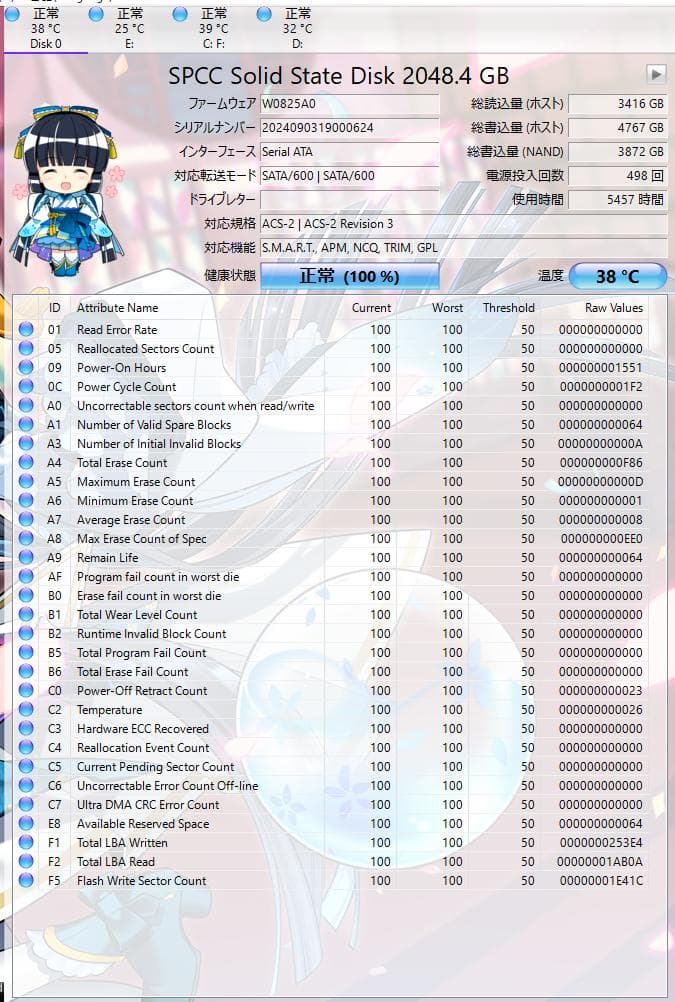Viewport: 675px width, 1002px height.
Task: Click total host writes 4767 GB value
Action: tap(617, 128)
